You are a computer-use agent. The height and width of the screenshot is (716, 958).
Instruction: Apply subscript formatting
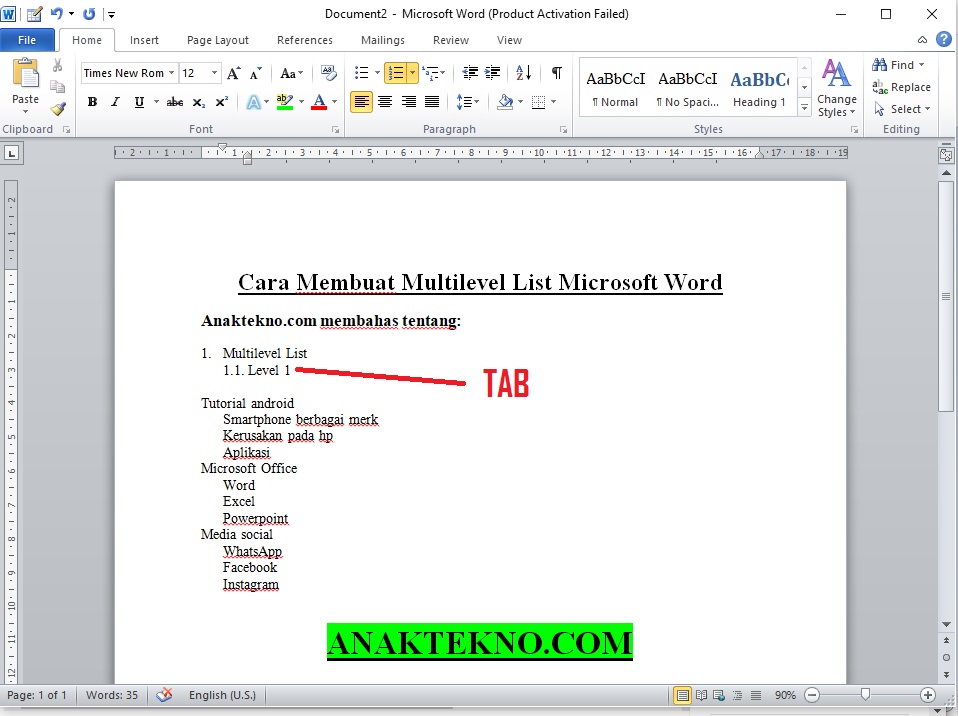click(199, 102)
